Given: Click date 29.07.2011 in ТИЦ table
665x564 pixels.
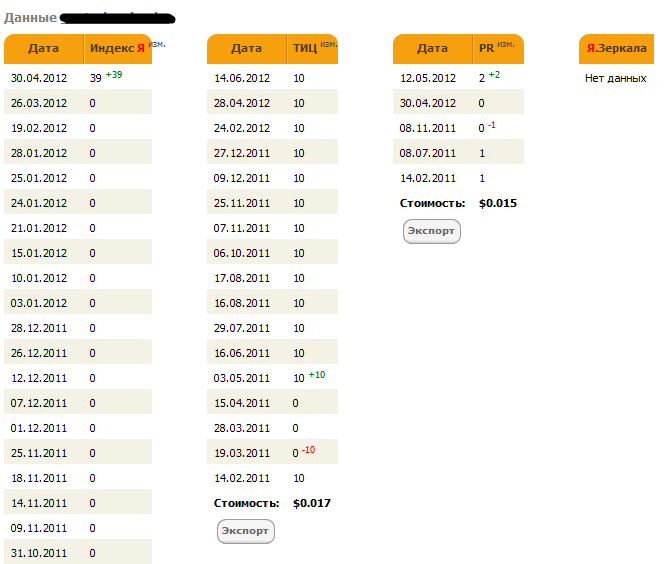Looking at the screenshot, I should 242,329.
